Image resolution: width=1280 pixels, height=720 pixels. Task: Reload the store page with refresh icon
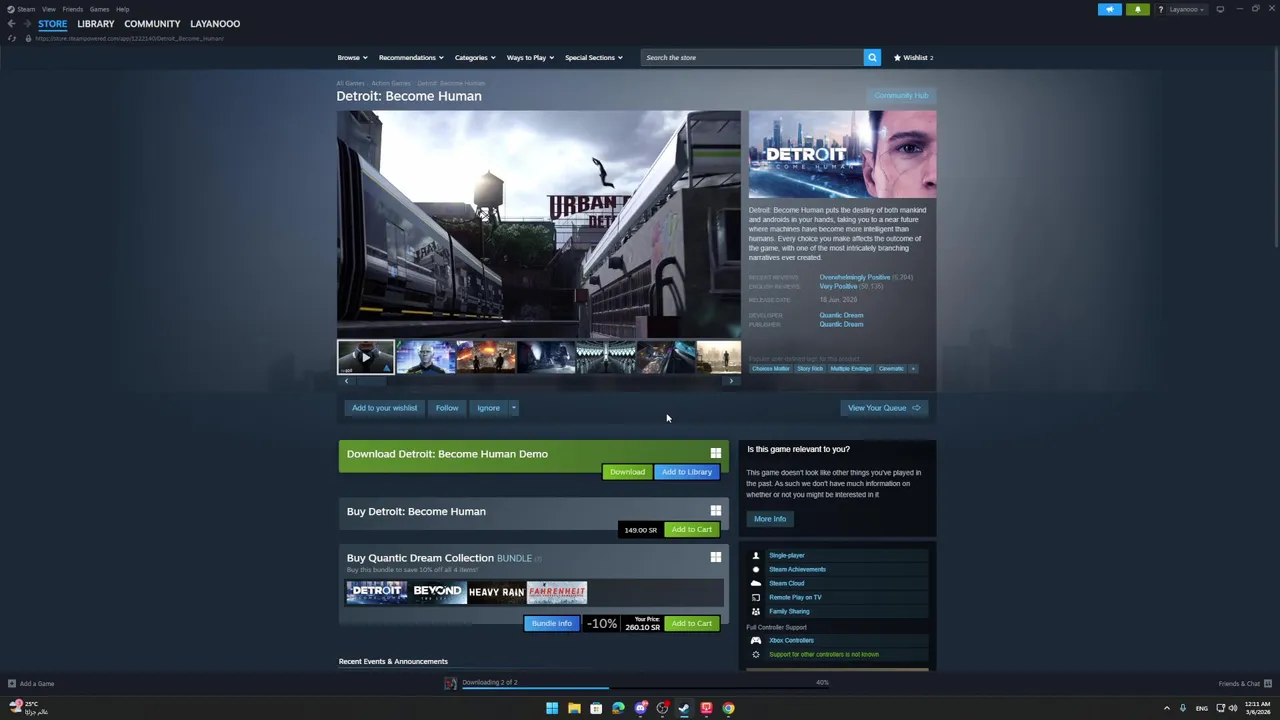coord(12,38)
